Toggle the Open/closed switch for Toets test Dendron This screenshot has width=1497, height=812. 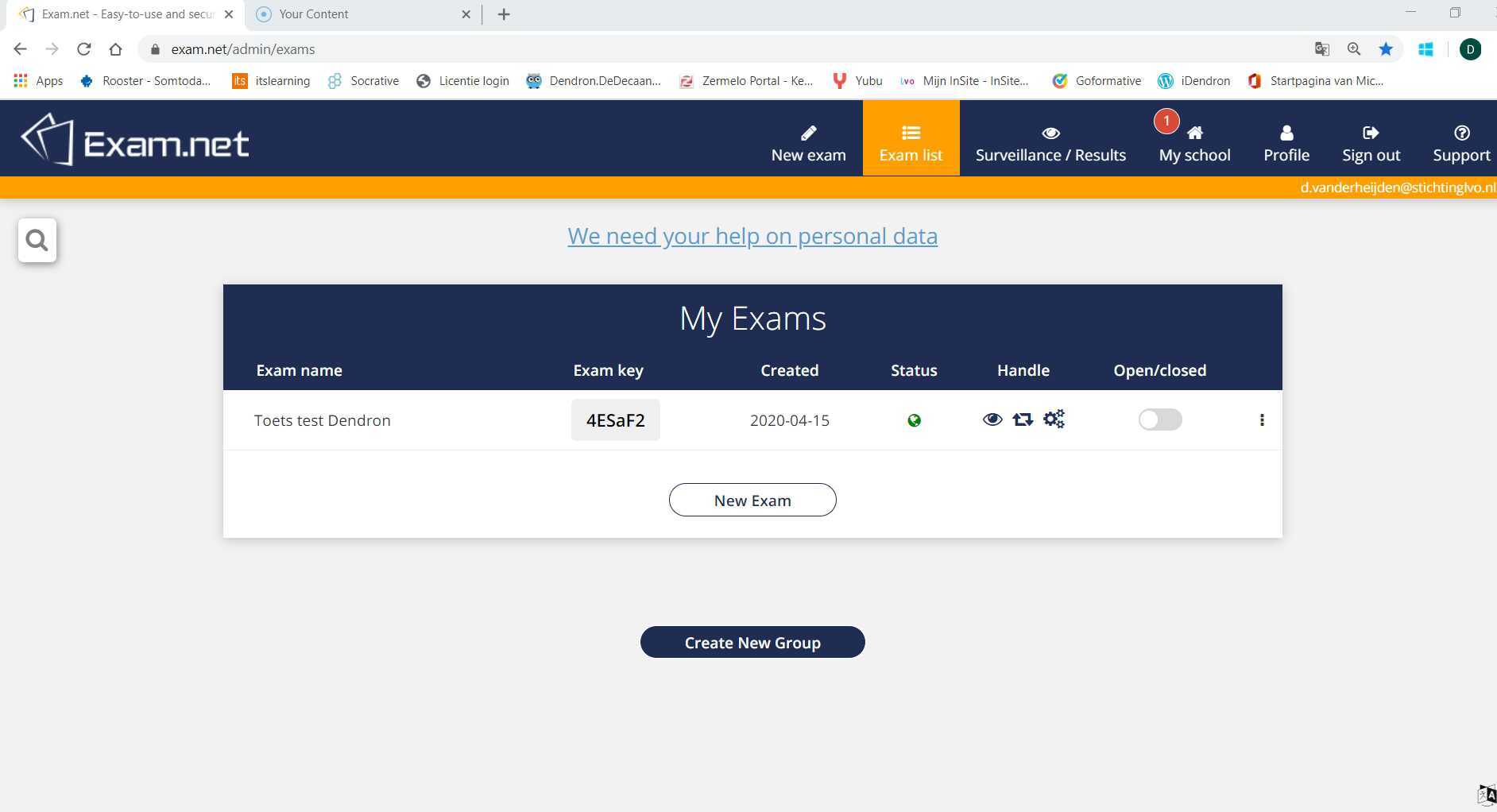point(1160,420)
